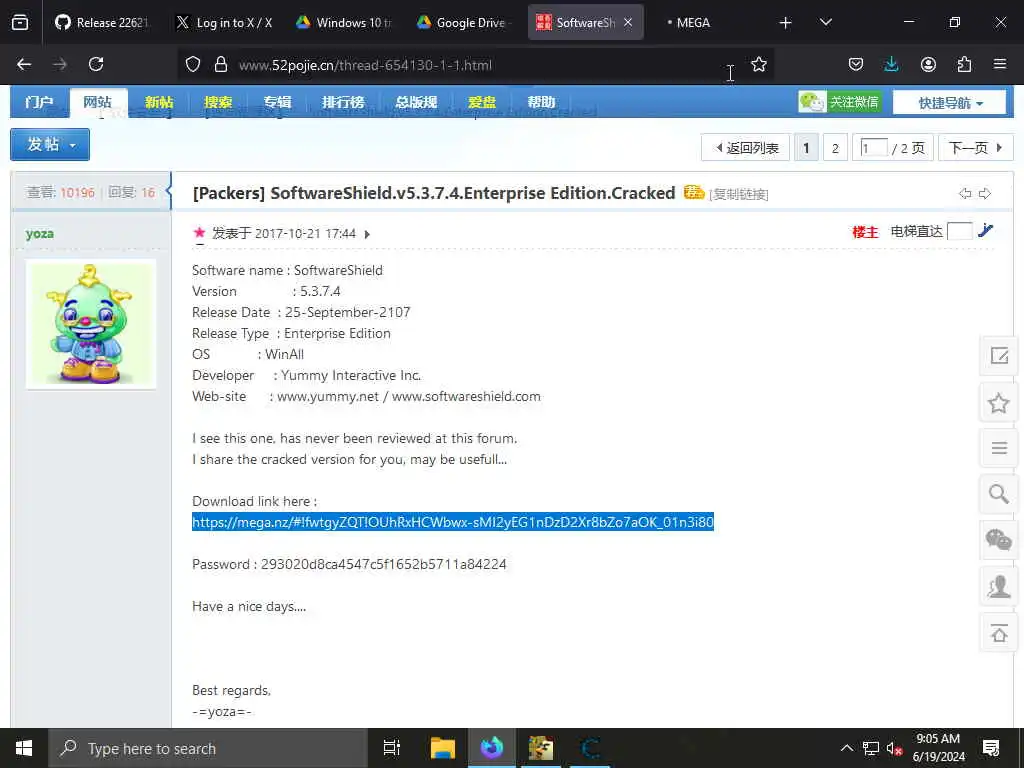Screen dimensions: 1024x768
Task: Click 返回列表 to return to the thread list
Action: 745,148
